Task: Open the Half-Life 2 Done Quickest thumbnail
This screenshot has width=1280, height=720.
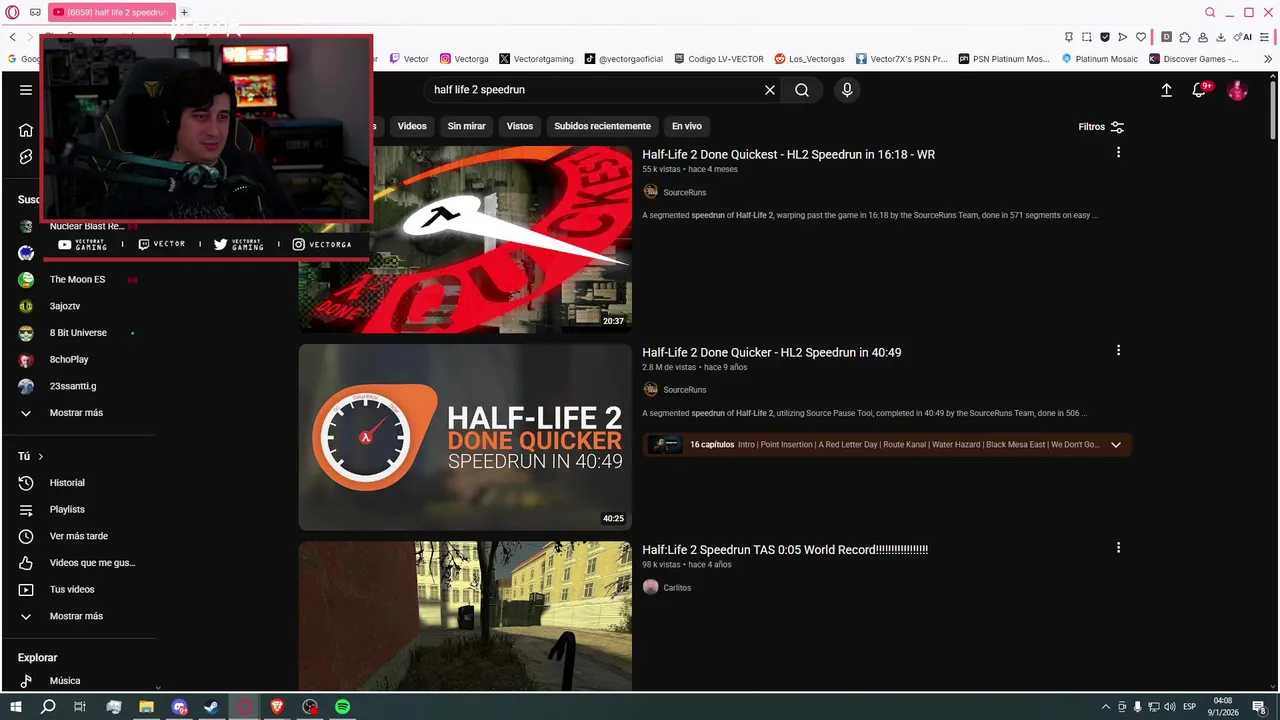Action: pyautogui.click(x=465, y=240)
